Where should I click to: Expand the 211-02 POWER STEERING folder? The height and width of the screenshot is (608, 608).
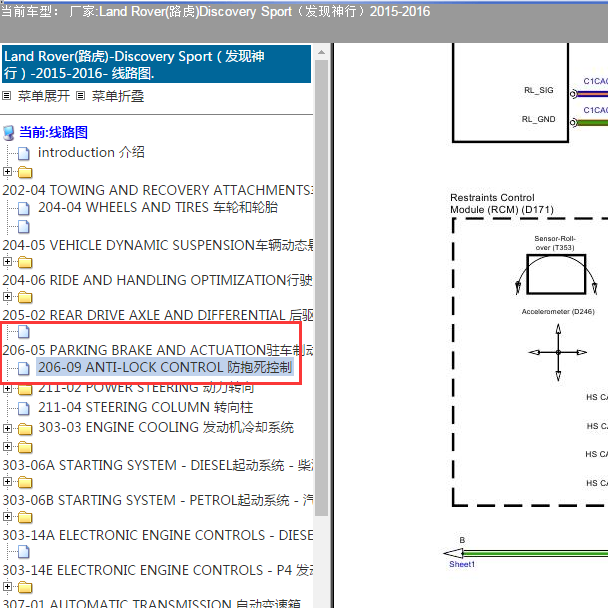tap(7, 389)
